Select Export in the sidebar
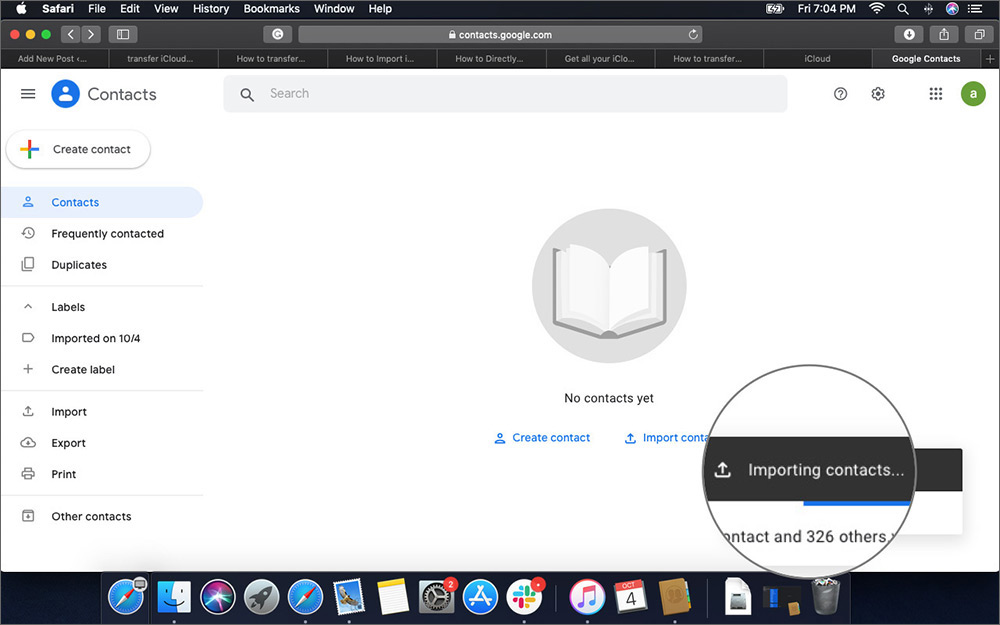Viewport: 1000px width, 625px height. [68, 442]
